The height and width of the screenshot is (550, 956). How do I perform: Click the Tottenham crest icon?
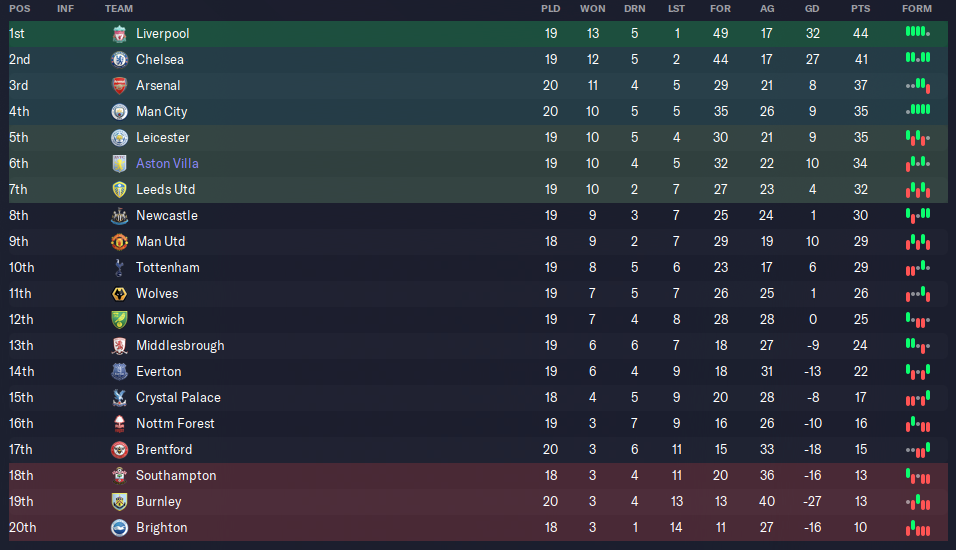tap(120, 268)
